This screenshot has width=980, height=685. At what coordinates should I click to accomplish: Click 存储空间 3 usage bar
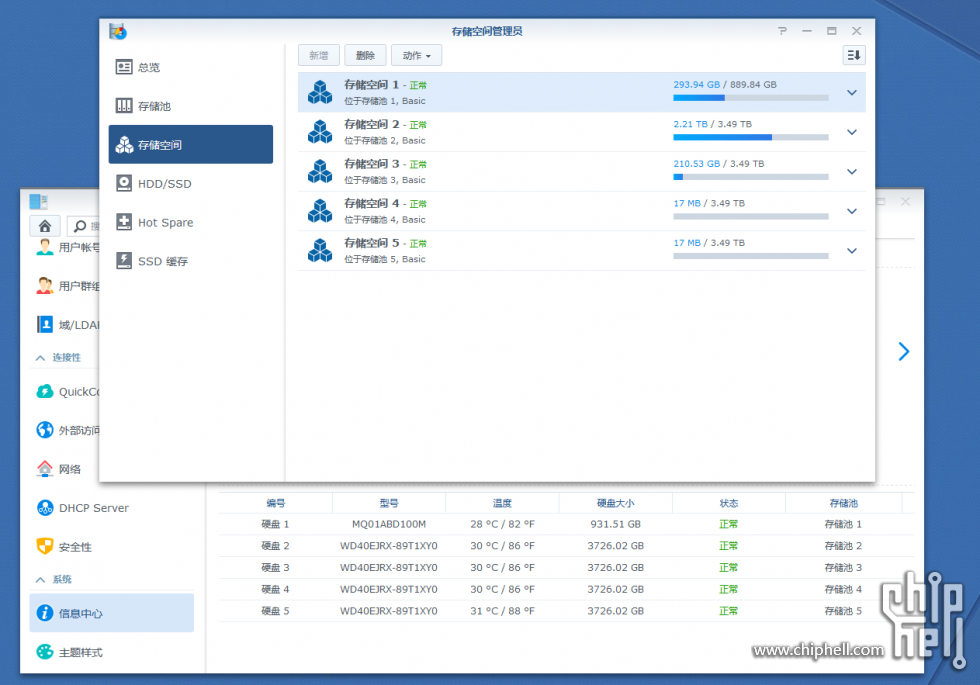[751, 177]
